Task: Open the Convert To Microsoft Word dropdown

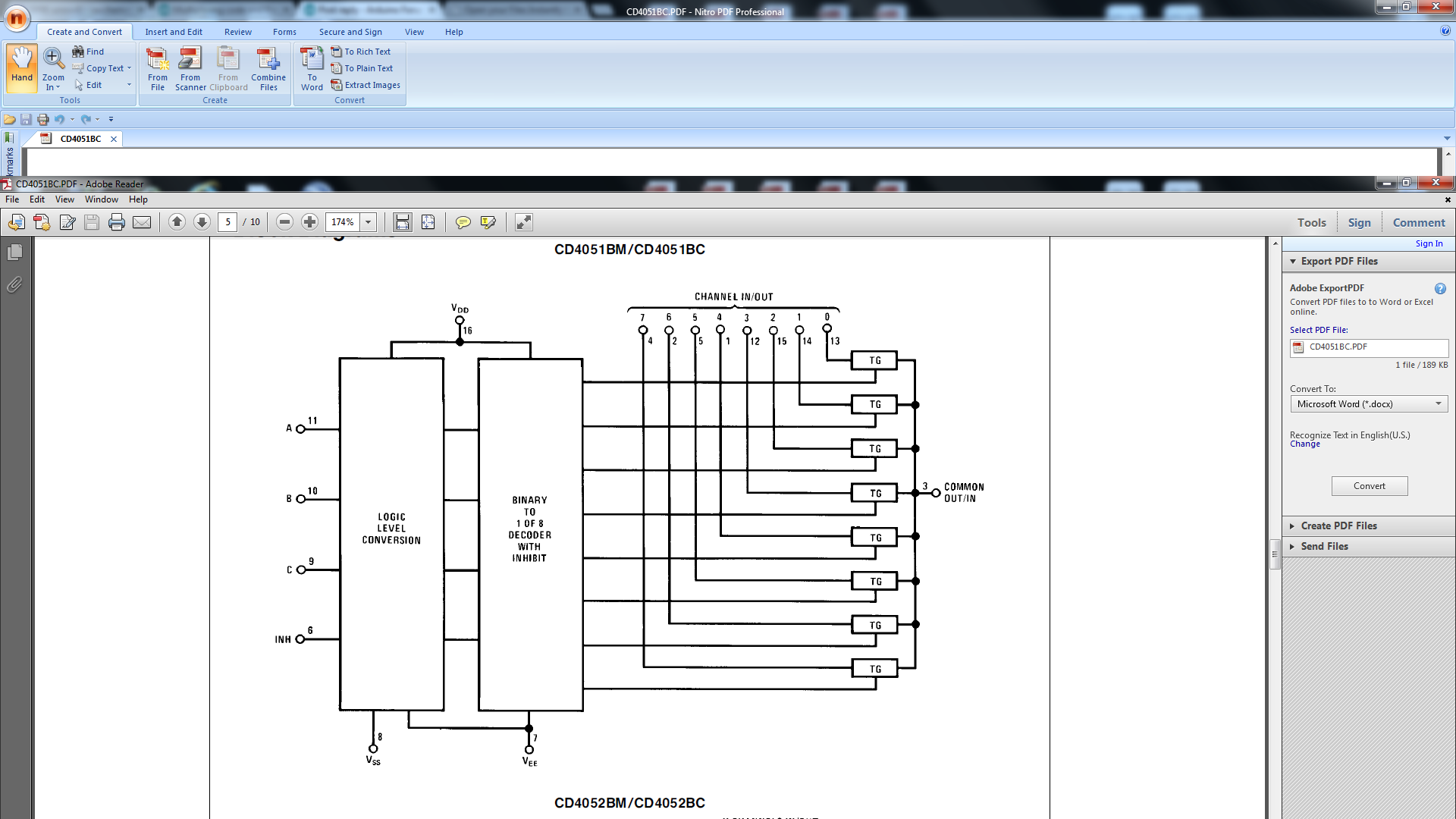Action: coord(1369,404)
